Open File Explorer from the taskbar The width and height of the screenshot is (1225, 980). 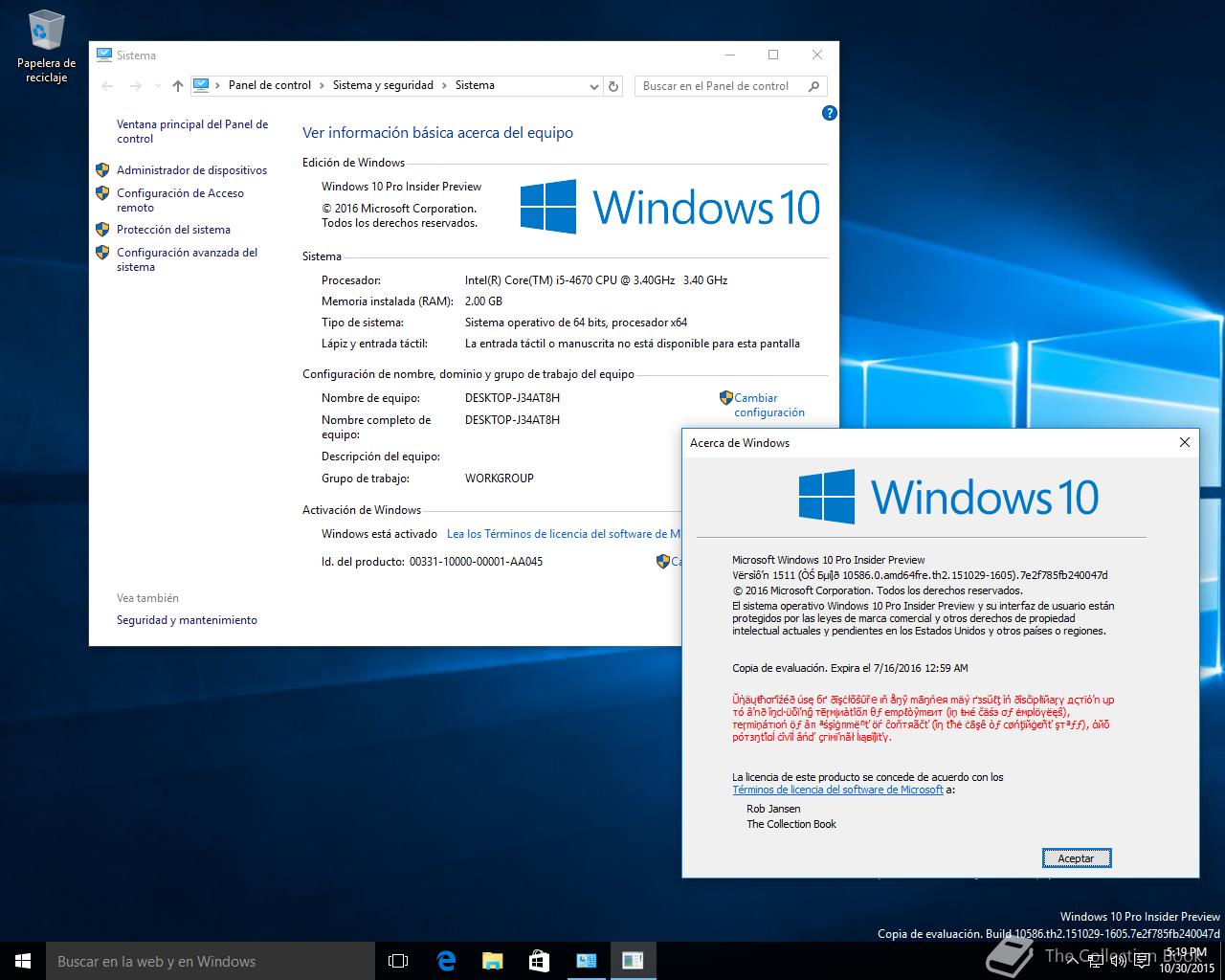pos(492,961)
